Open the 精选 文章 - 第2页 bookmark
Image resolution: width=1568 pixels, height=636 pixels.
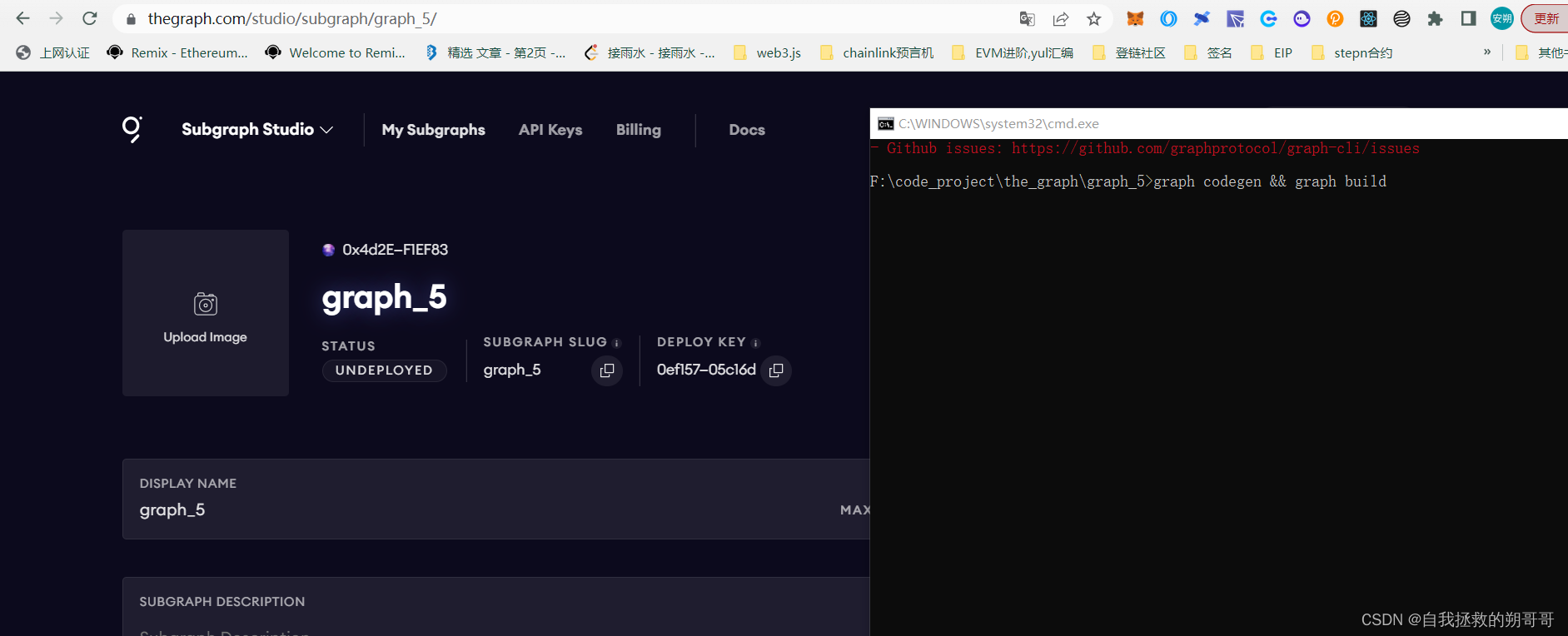tap(495, 52)
